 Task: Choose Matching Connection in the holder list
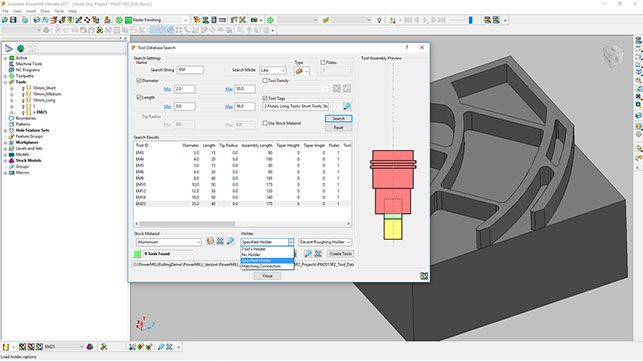267,266
